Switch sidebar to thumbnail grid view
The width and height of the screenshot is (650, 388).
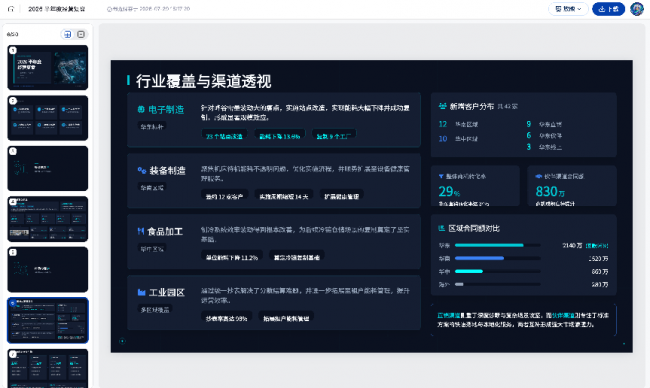[67, 34]
